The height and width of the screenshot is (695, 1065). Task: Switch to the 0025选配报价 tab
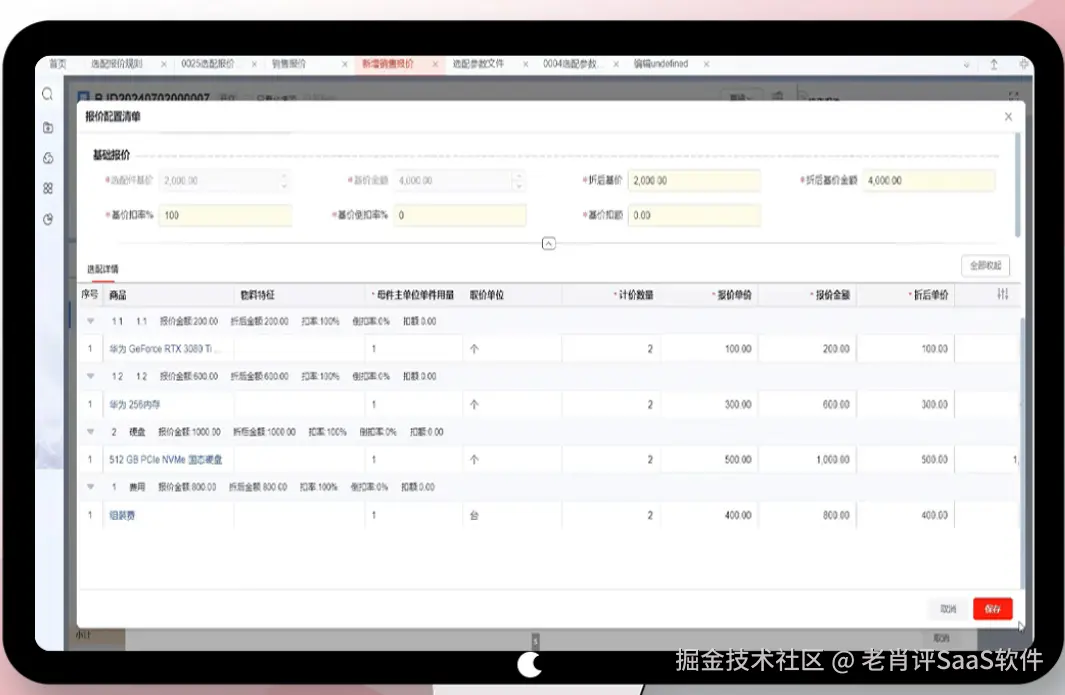(x=207, y=64)
